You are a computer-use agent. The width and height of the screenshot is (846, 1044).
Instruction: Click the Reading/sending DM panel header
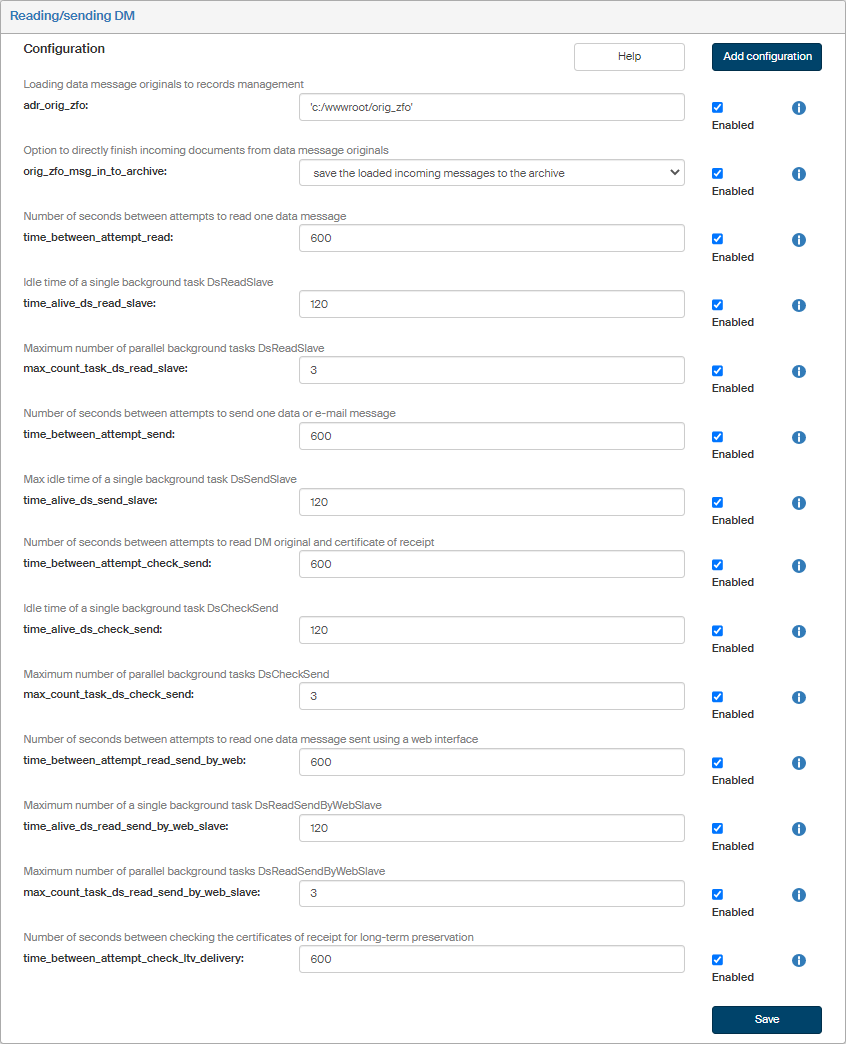[72, 15]
